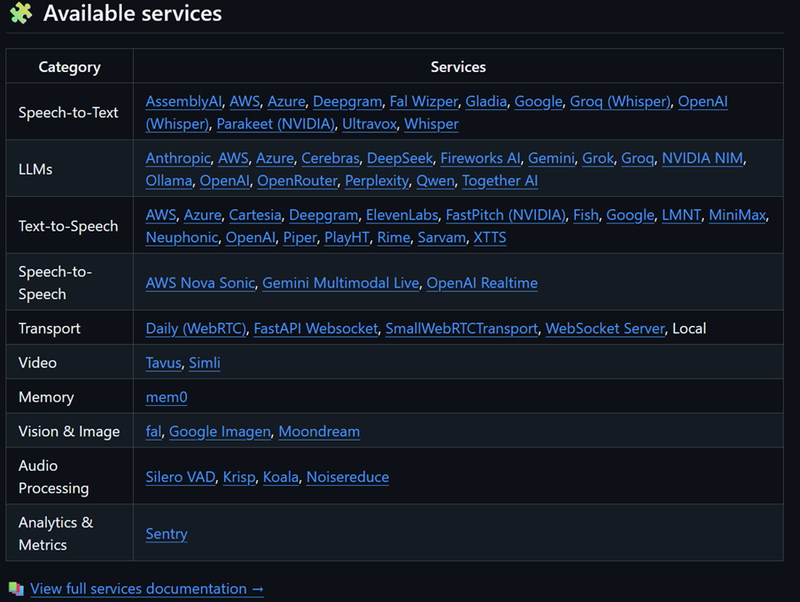Open the Groq link in the LLMs row

click(637, 158)
